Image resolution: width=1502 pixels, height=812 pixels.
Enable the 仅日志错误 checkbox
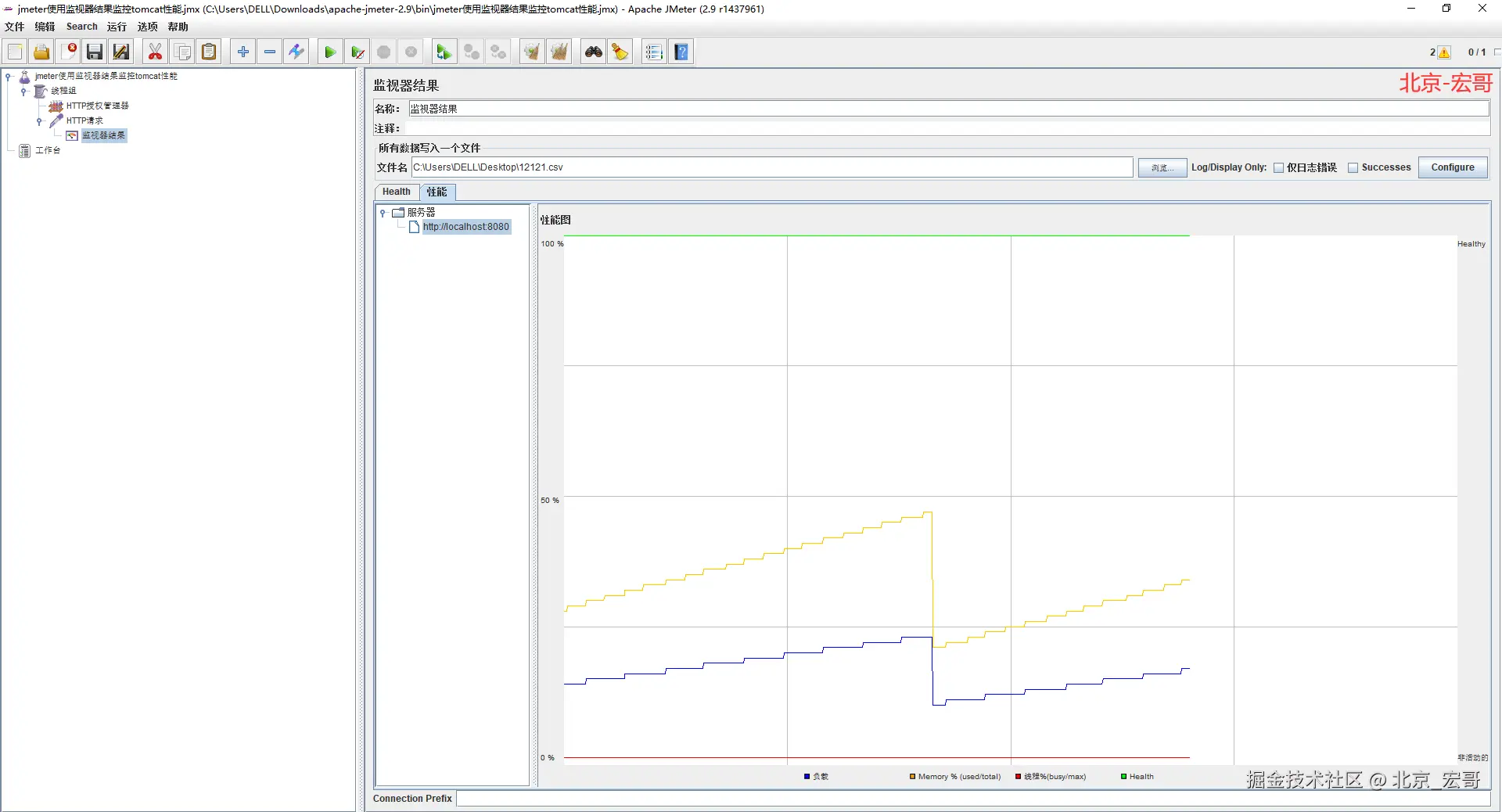click(1279, 167)
